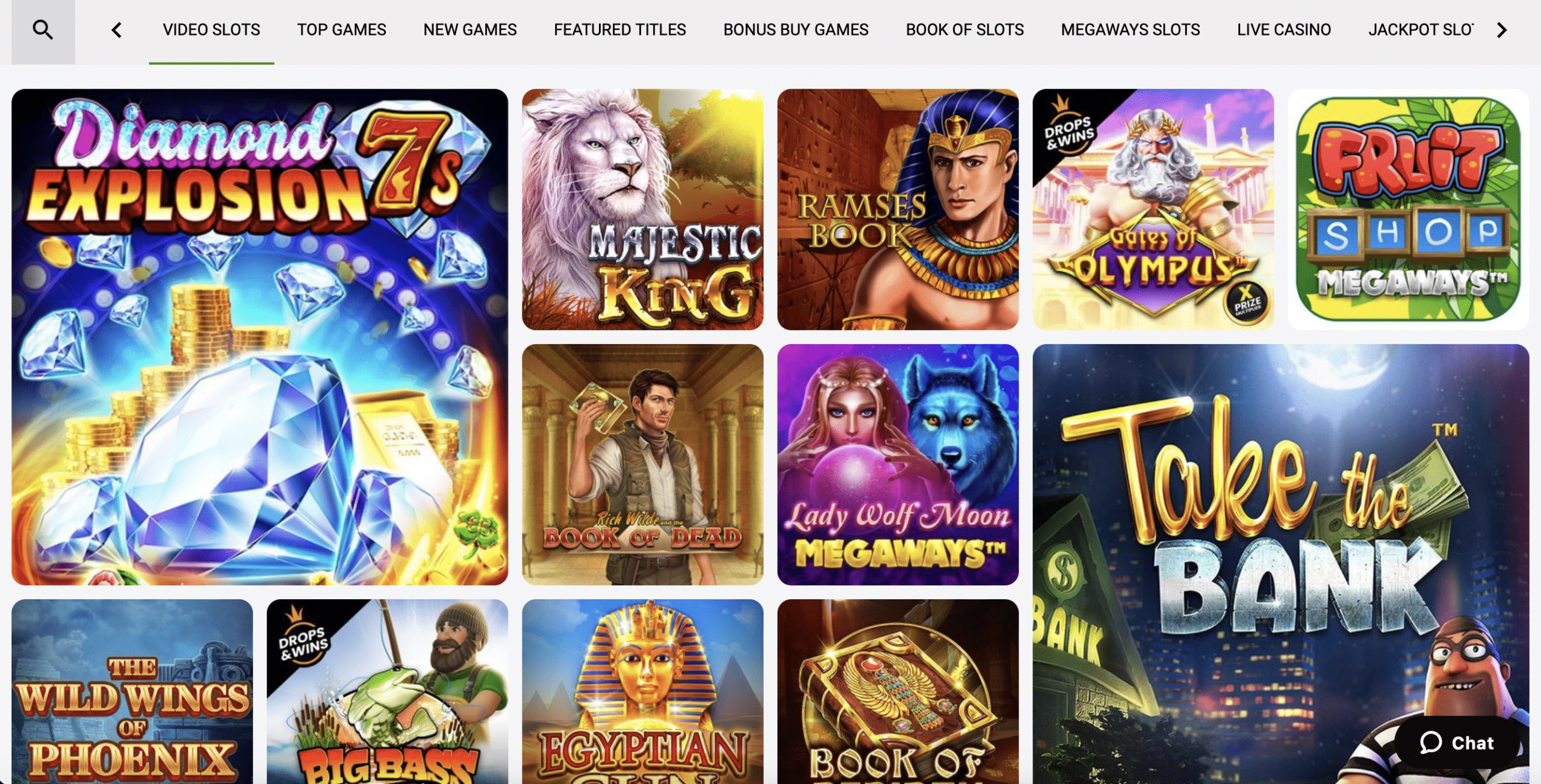1541x784 pixels.
Task: Open the Featured Titles category
Action: click(x=620, y=29)
